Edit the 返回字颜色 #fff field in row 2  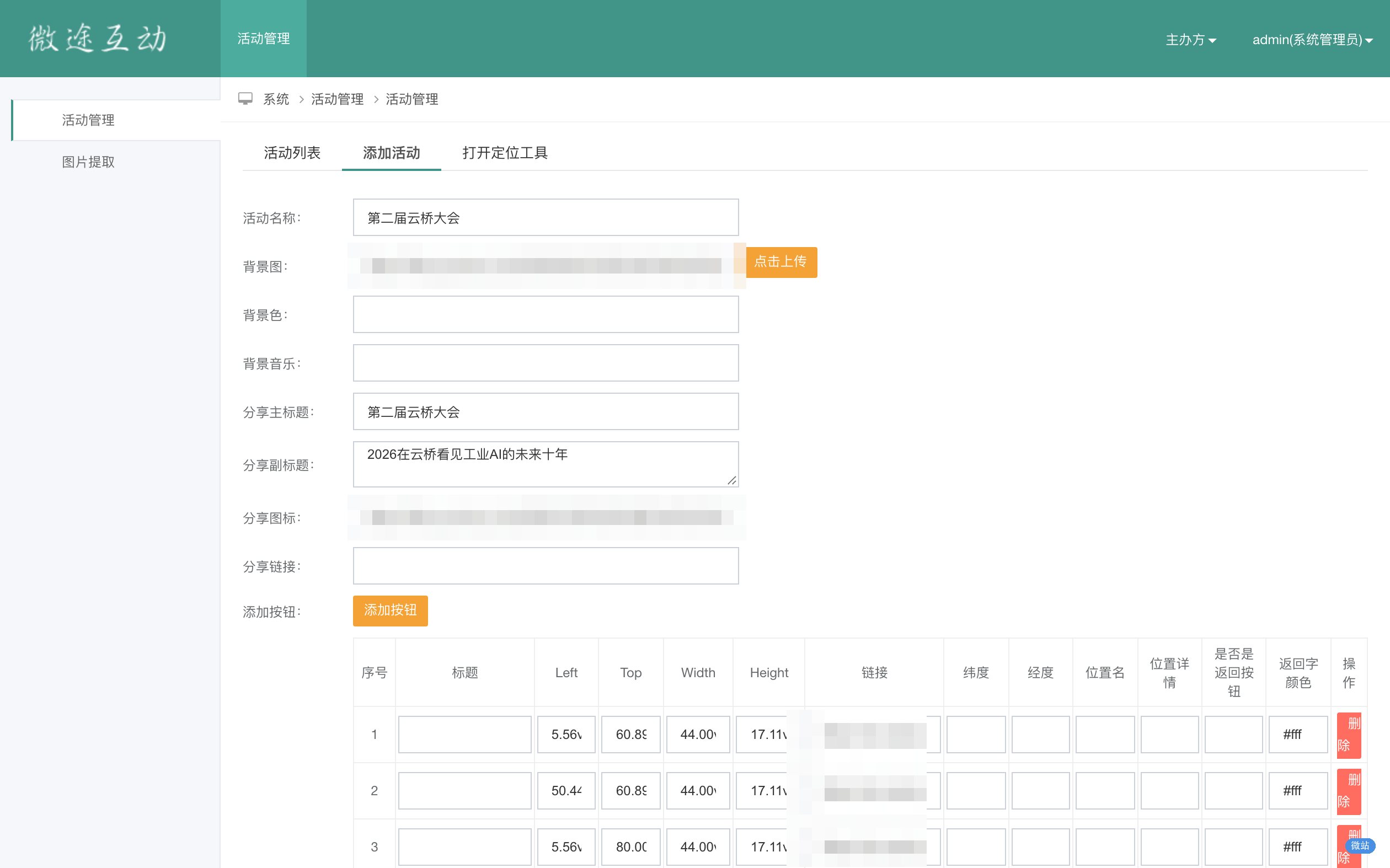(x=1297, y=790)
